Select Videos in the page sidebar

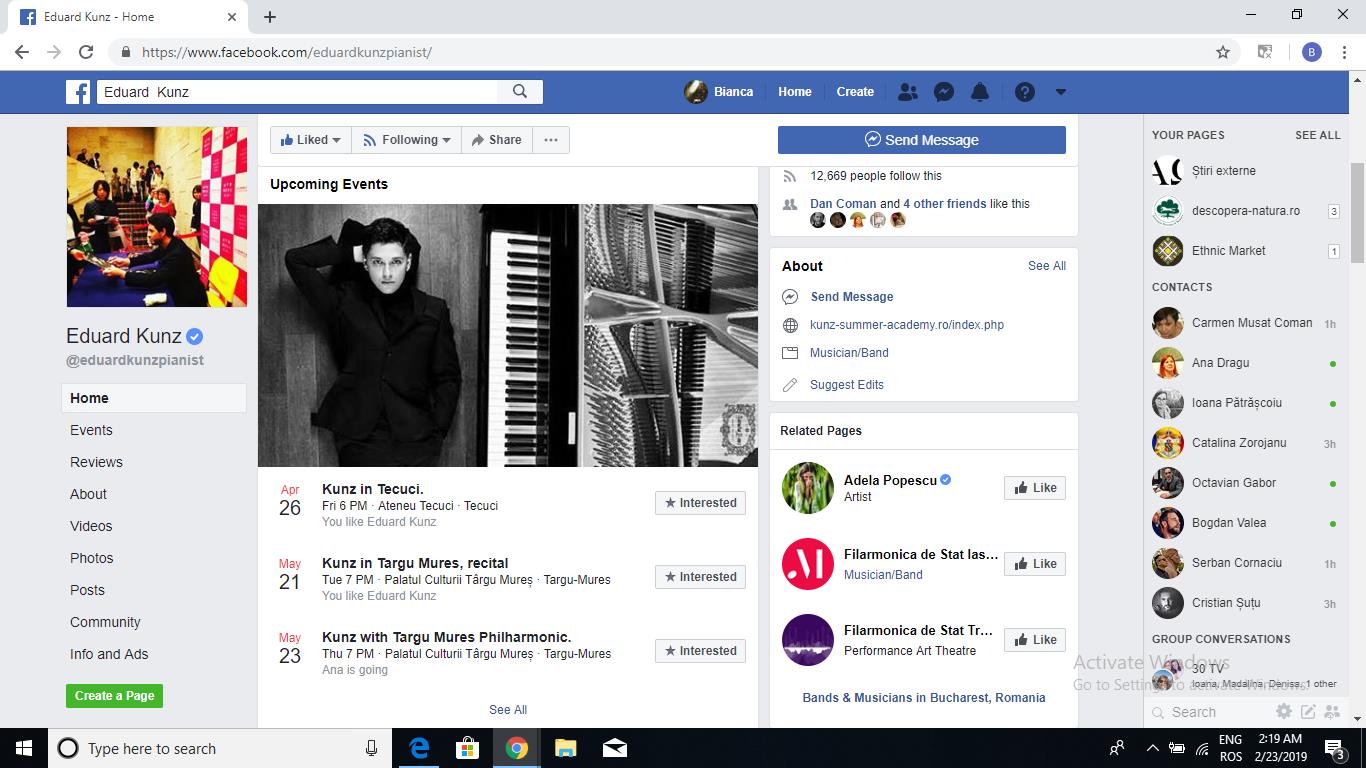click(x=91, y=526)
